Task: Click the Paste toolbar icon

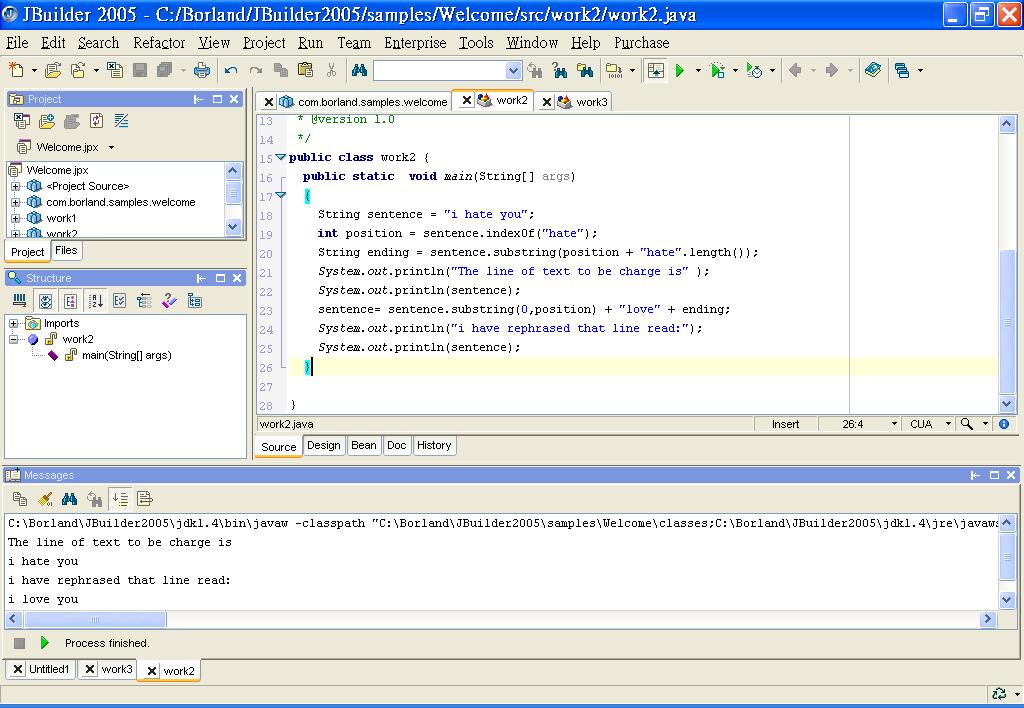Action: [305, 70]
